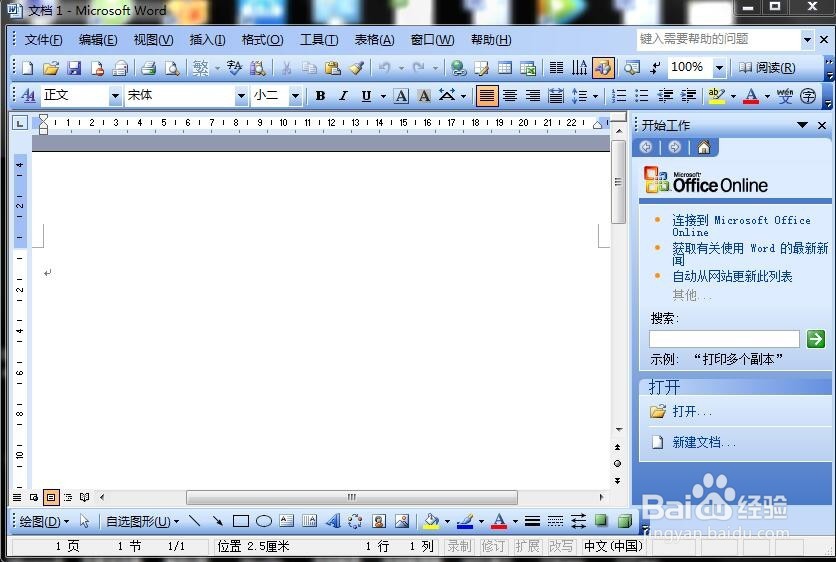The image size is (836, 562).
Task: Click the Insert Hyperlink globe icon
Action: point(458,68)
